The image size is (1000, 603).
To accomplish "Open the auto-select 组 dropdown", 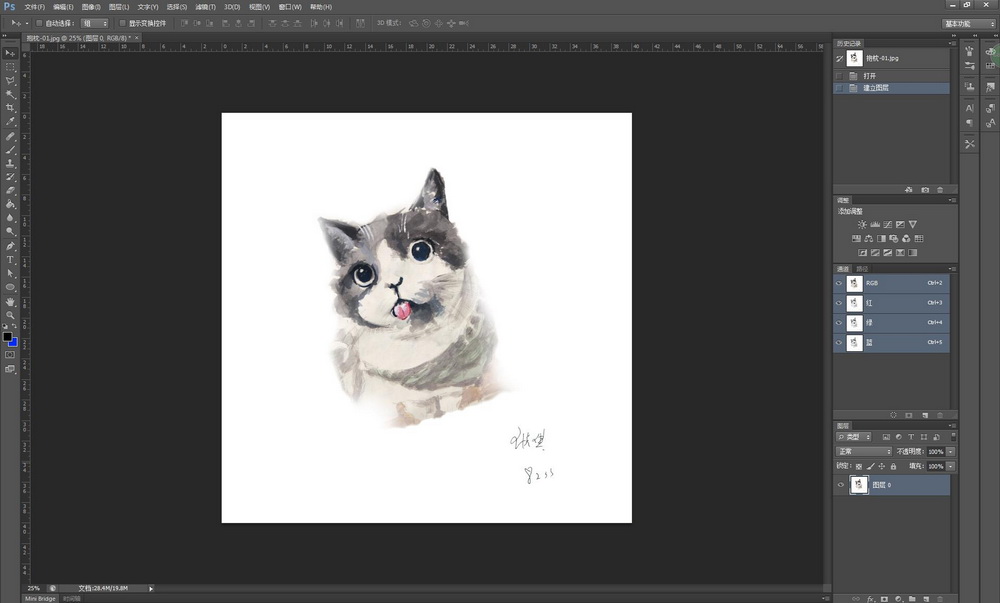I will tap(94, 24).
